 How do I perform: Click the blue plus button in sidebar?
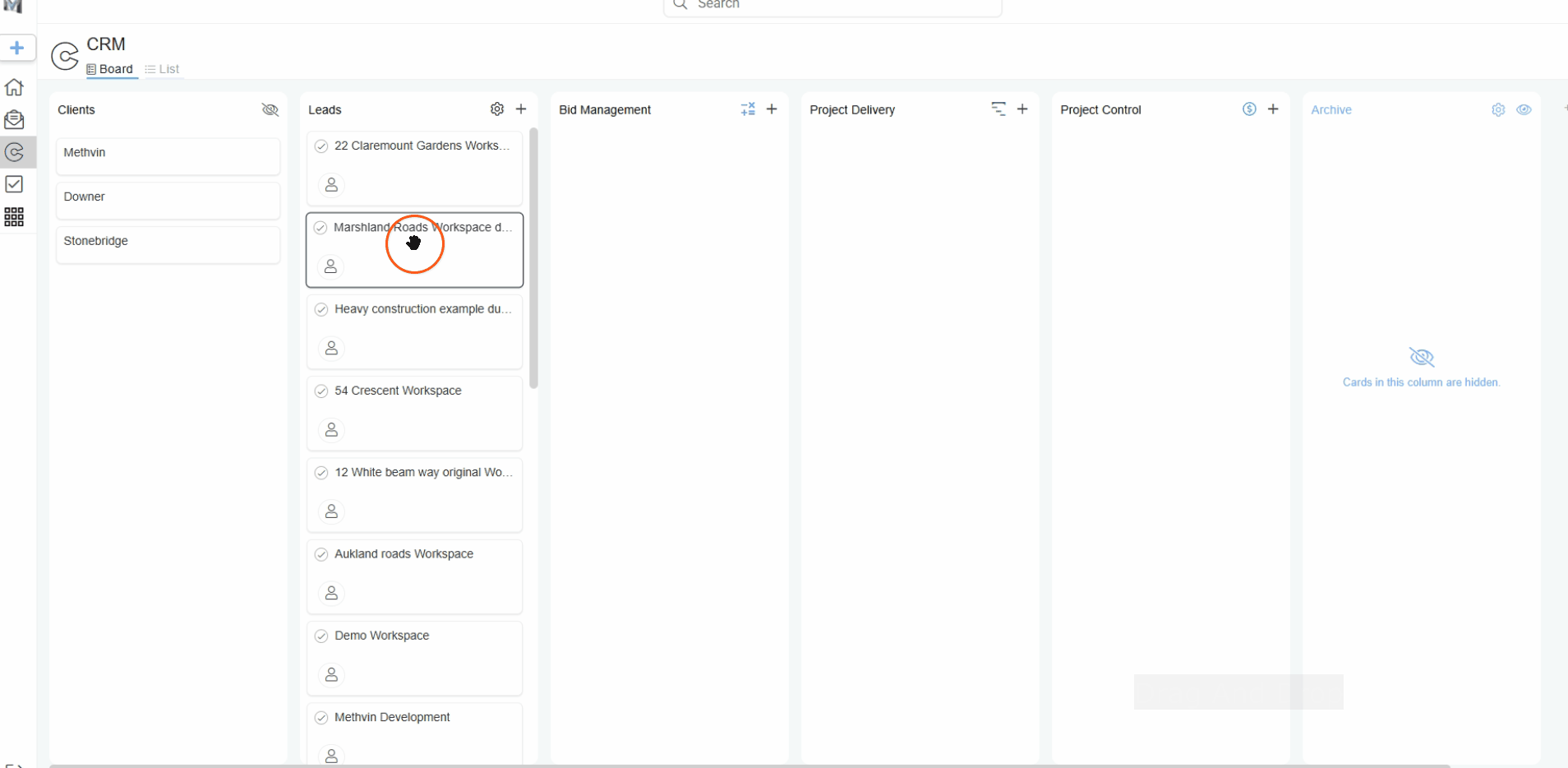coord(16,48)
